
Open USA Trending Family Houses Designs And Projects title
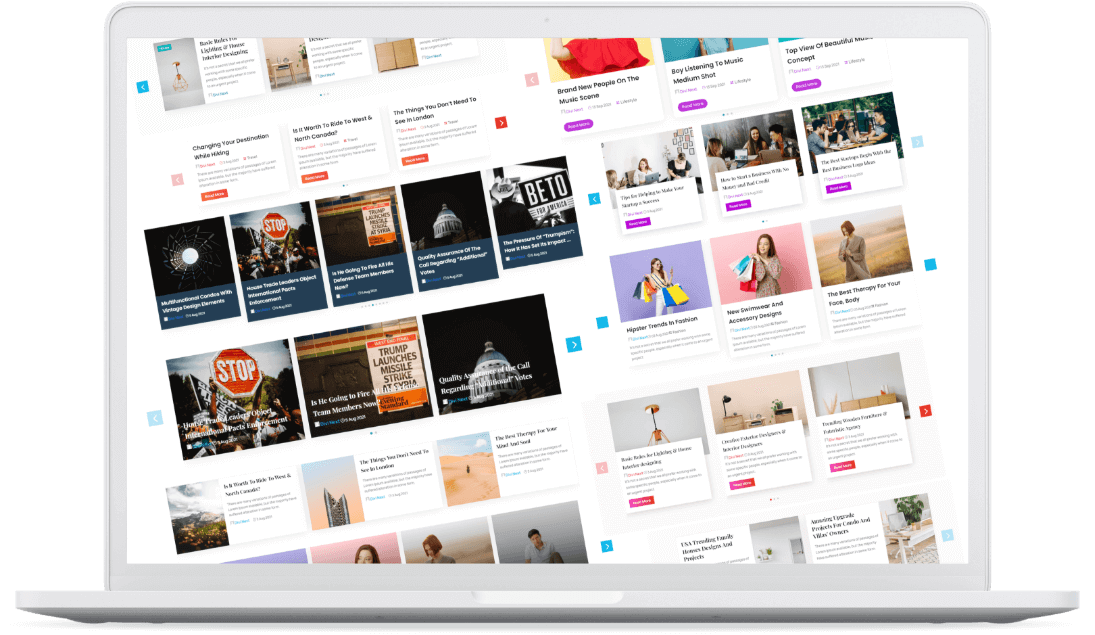coord(707,548)
